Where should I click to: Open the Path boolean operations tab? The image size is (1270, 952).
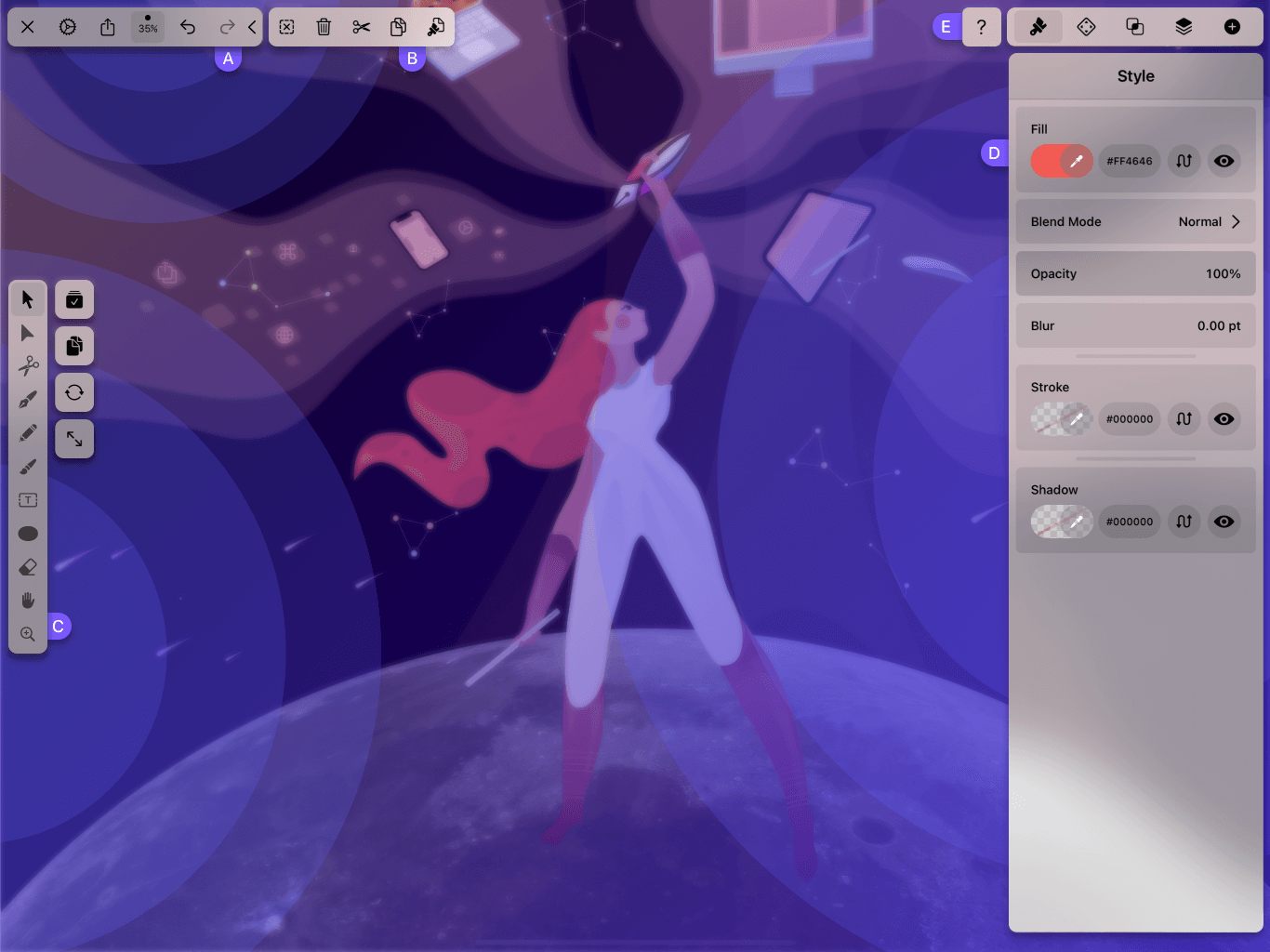coord(1135,27)
